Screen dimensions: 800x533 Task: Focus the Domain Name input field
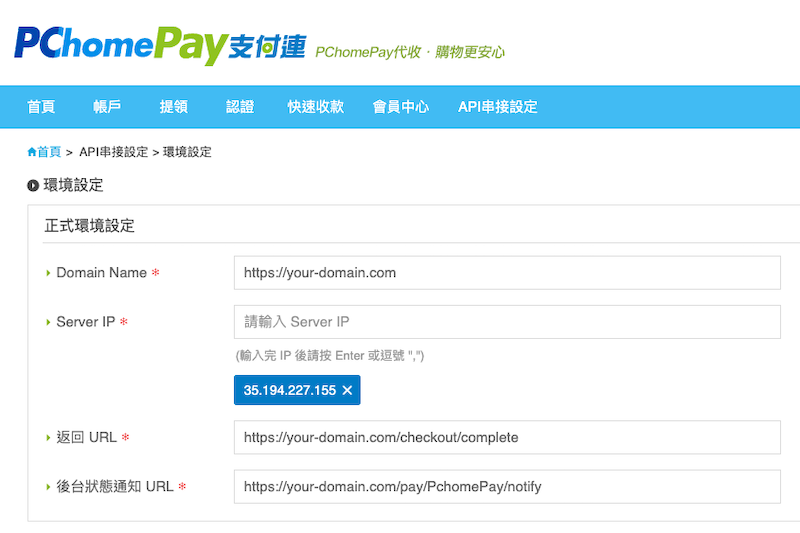pyautogui.click(x=507, y=273)
